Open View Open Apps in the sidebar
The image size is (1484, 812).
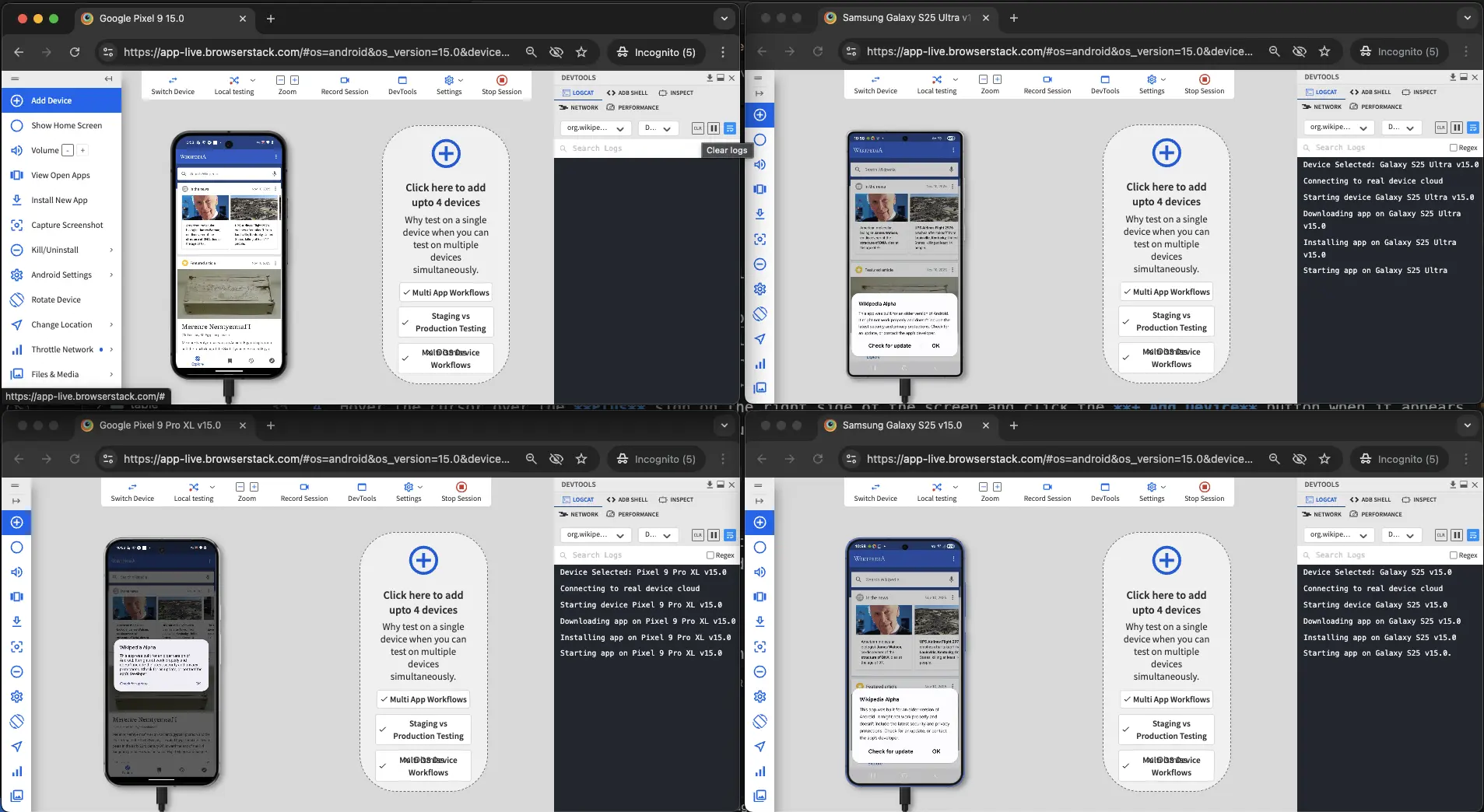click(x=60, y=175)
